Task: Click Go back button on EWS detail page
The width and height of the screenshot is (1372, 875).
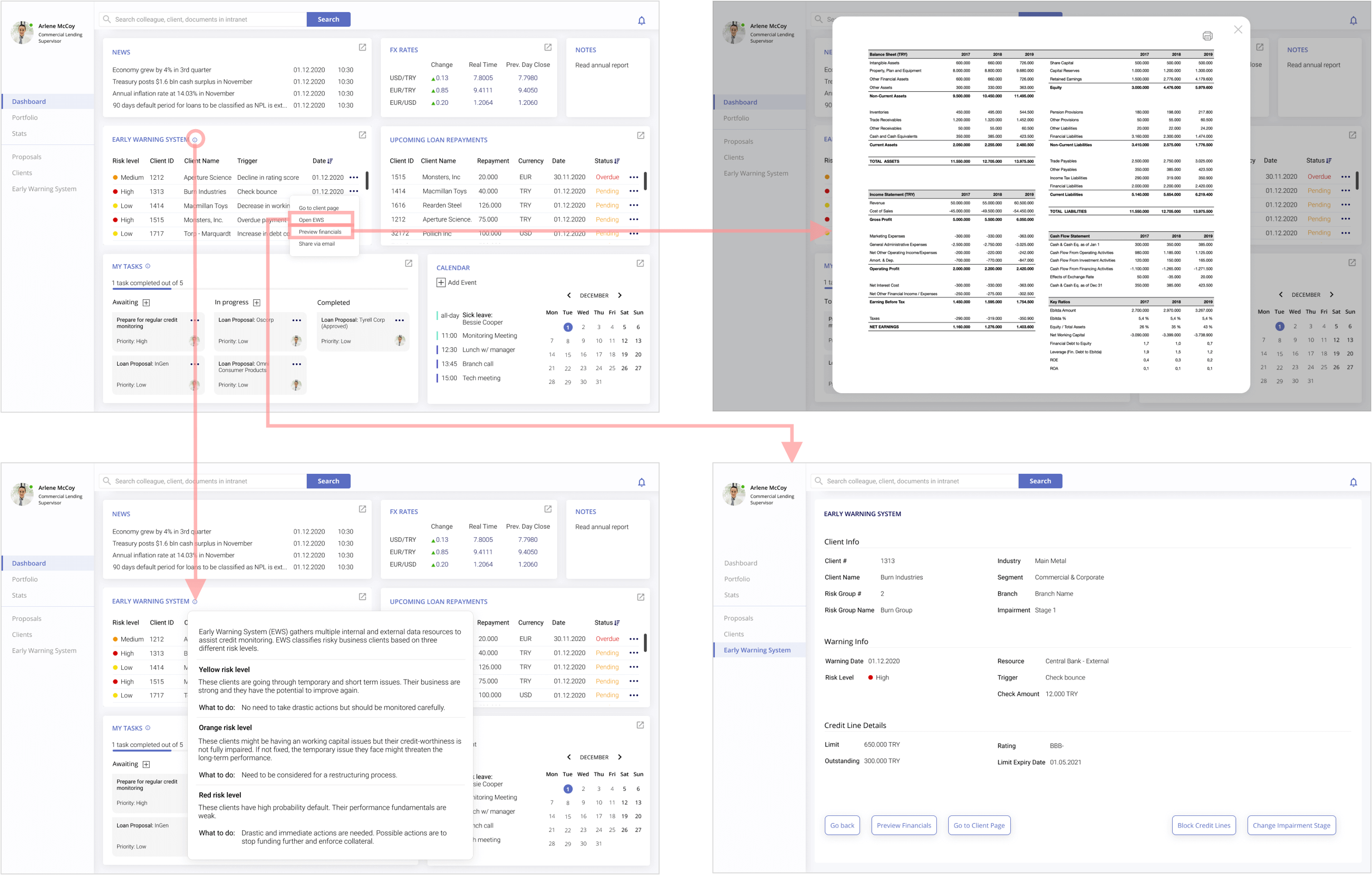Action: (x=842, y=825)
